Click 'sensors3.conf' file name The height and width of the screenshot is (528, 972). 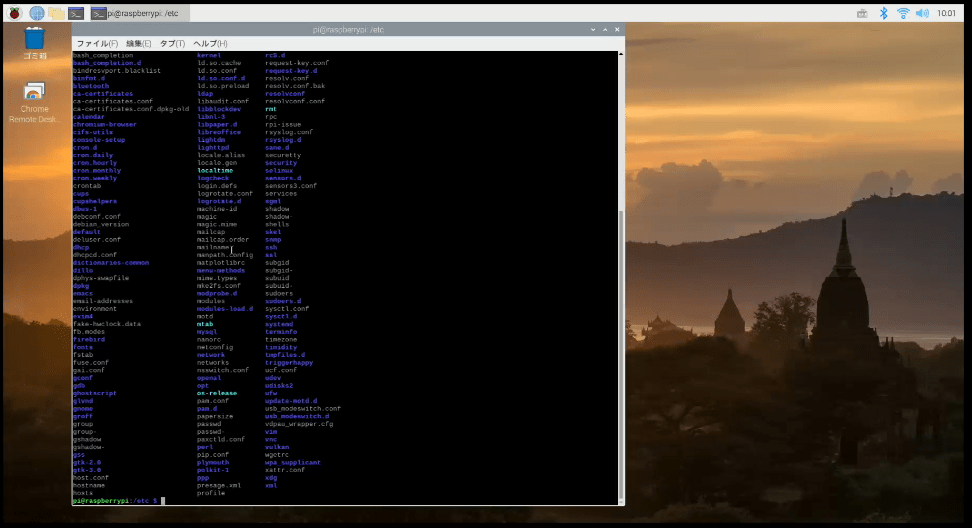coord(291,186)
